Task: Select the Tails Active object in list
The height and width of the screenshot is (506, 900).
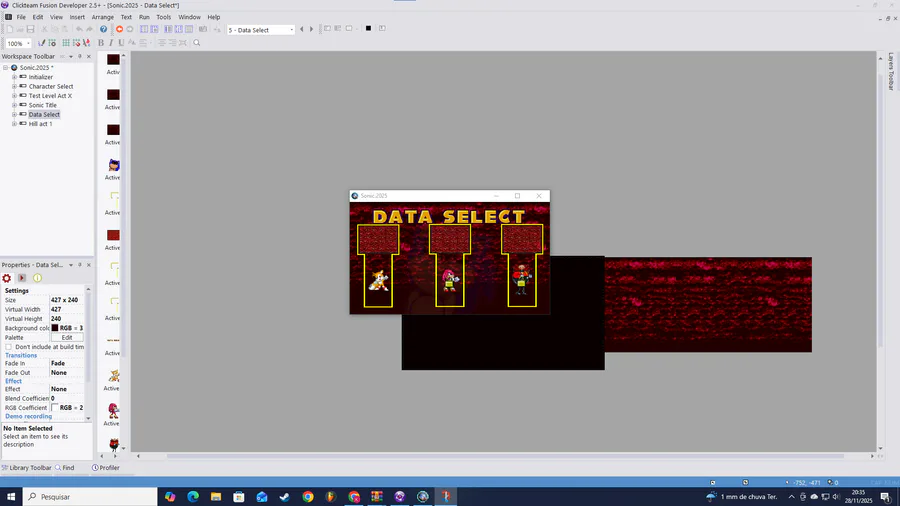Action: pos(114,376)
